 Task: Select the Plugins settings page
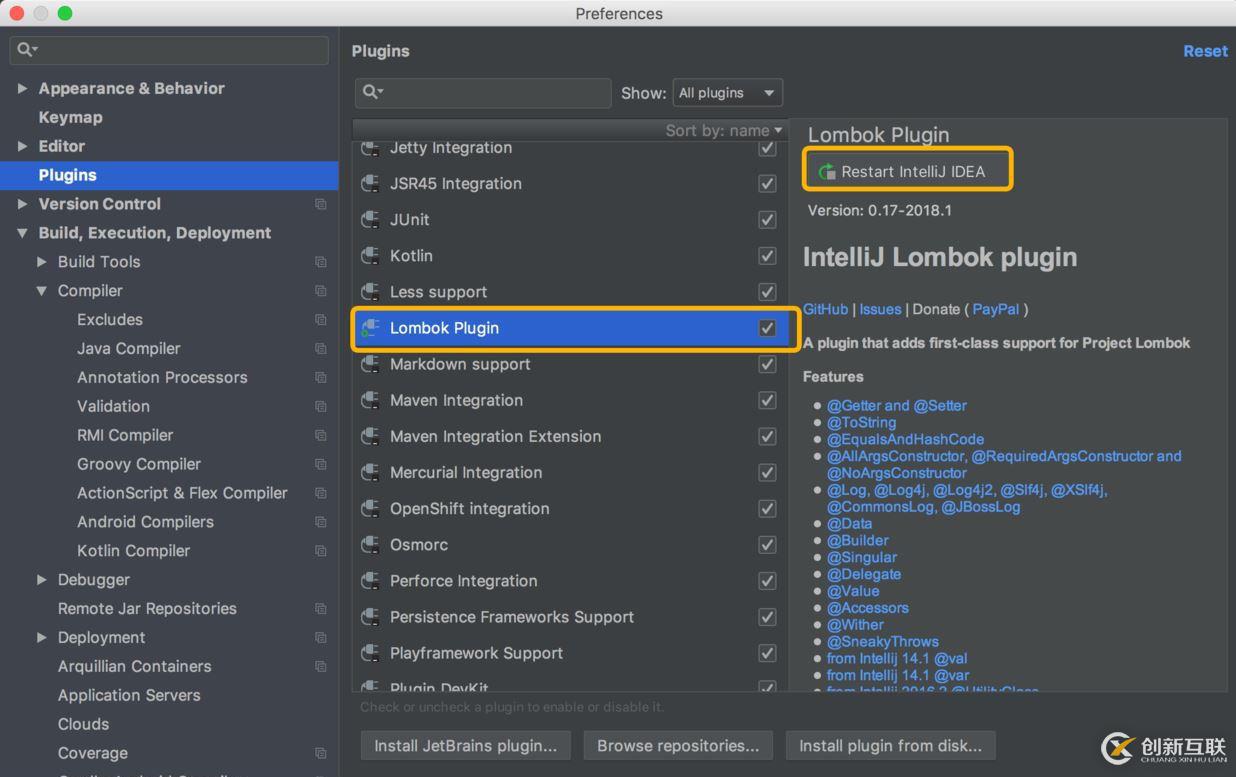[169, 175]
